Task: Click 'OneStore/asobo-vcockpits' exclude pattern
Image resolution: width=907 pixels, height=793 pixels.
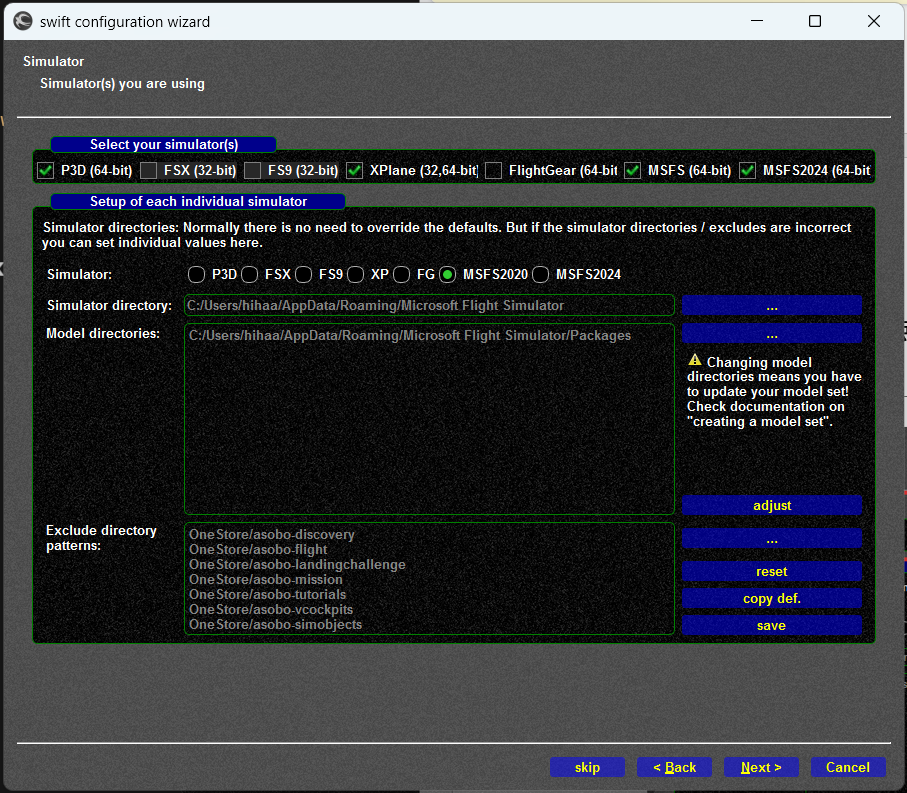Action: click(271, 610)
